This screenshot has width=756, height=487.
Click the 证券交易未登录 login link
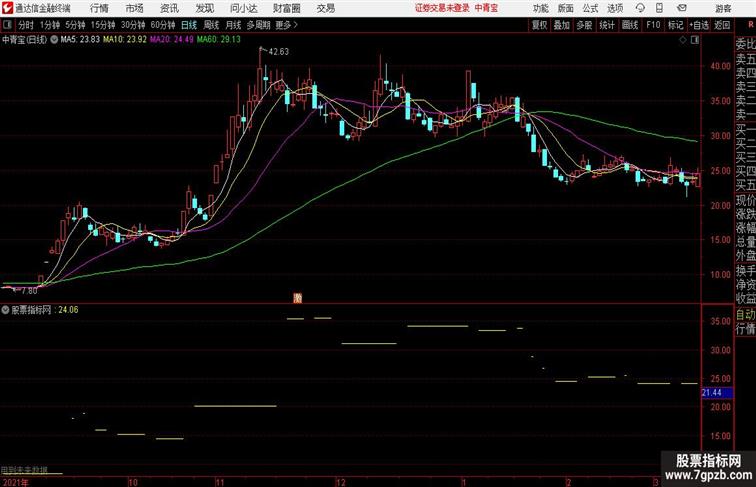click(x=442, y=8)
